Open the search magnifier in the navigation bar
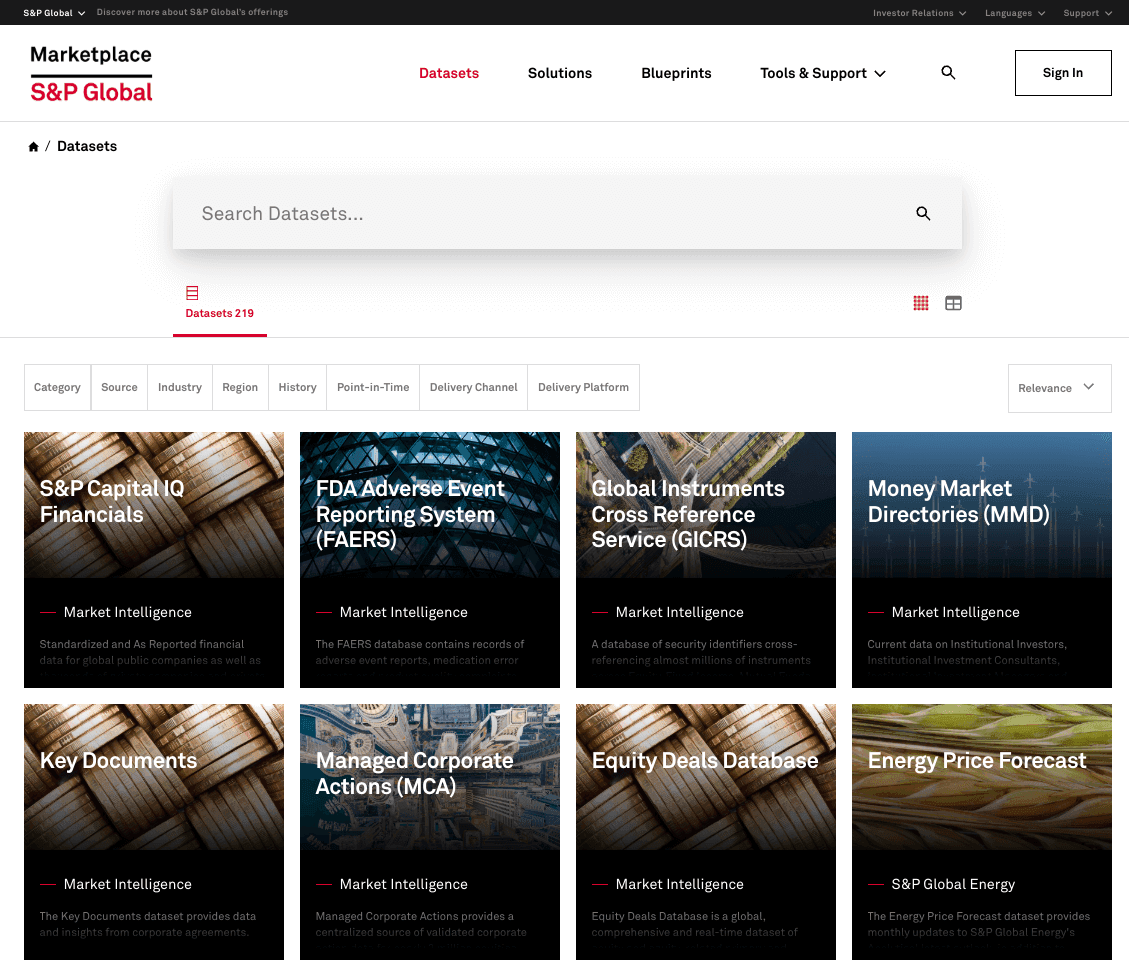Image resolution: width=1129 pixels, height=960 pixels. click(947, 72)
